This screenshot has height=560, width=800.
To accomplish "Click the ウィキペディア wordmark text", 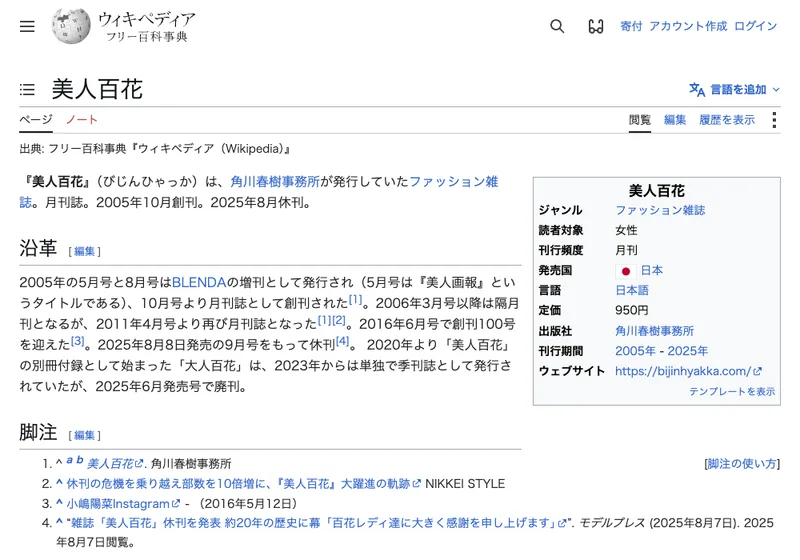I will [x=147, y=19].
